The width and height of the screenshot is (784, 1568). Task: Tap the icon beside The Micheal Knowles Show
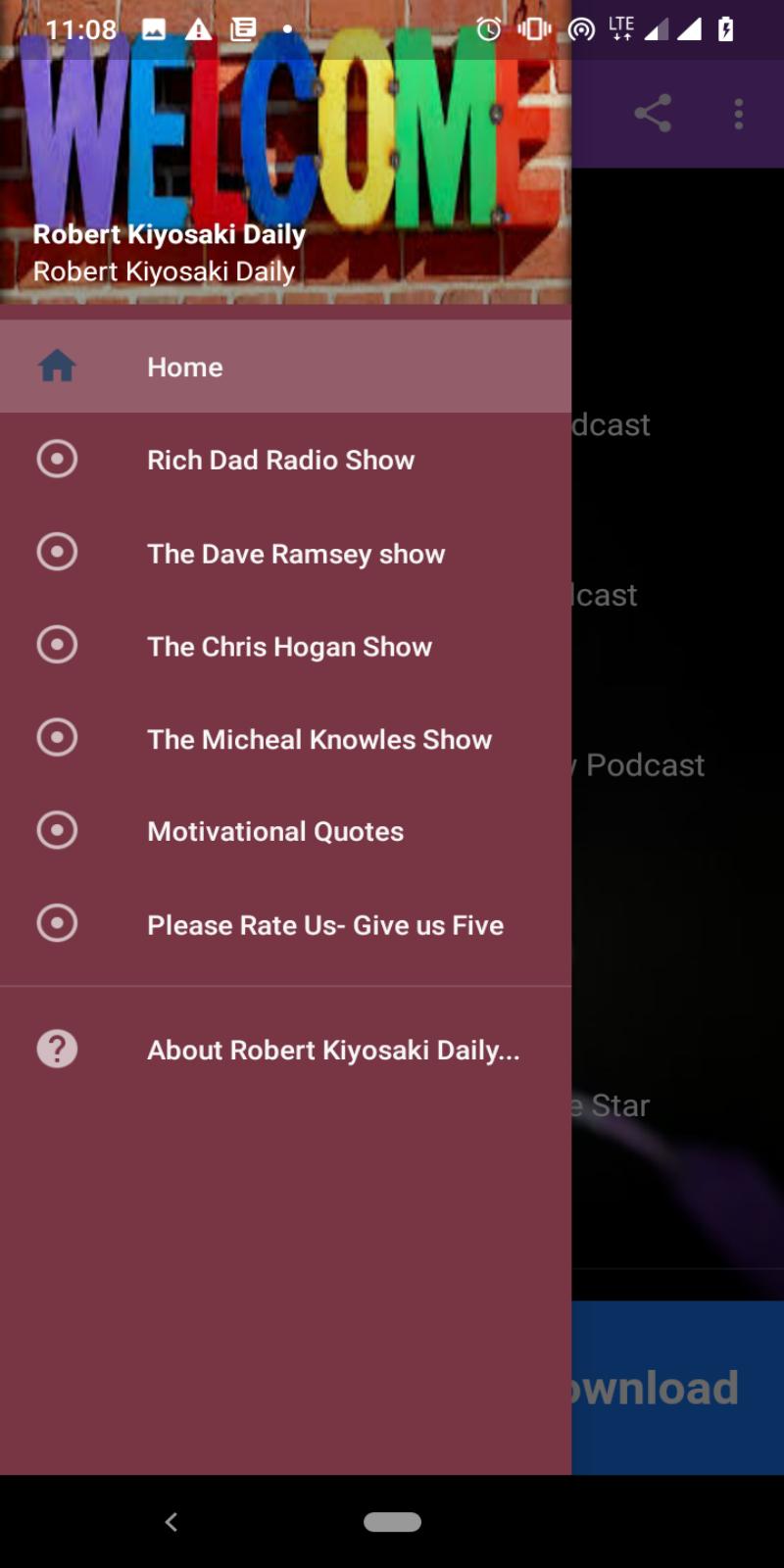(57, 737)
